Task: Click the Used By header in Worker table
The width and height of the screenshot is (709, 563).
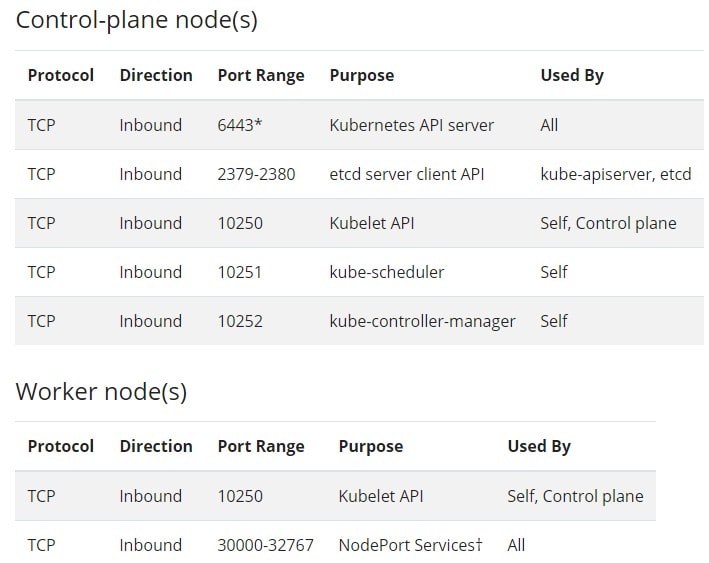Action: tap(539, 446)
